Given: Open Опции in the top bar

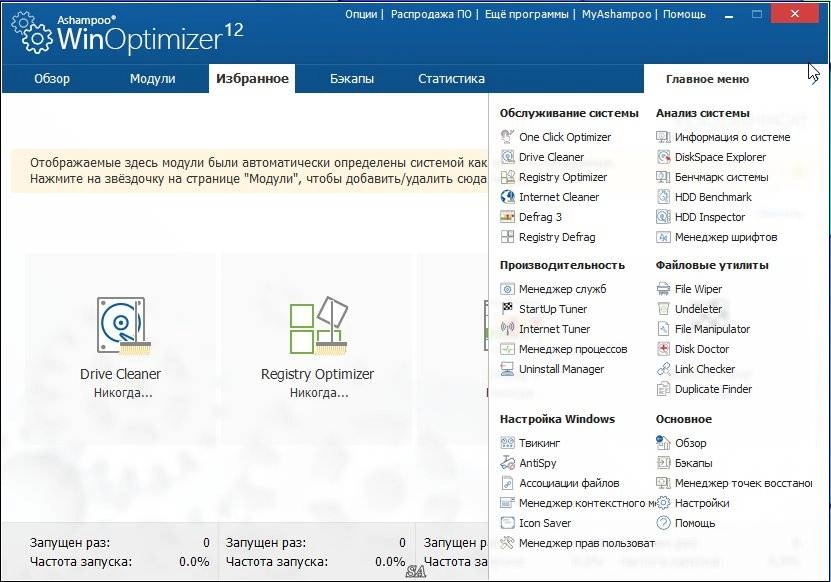Looking at the screenshot, I should coord(361,14).
